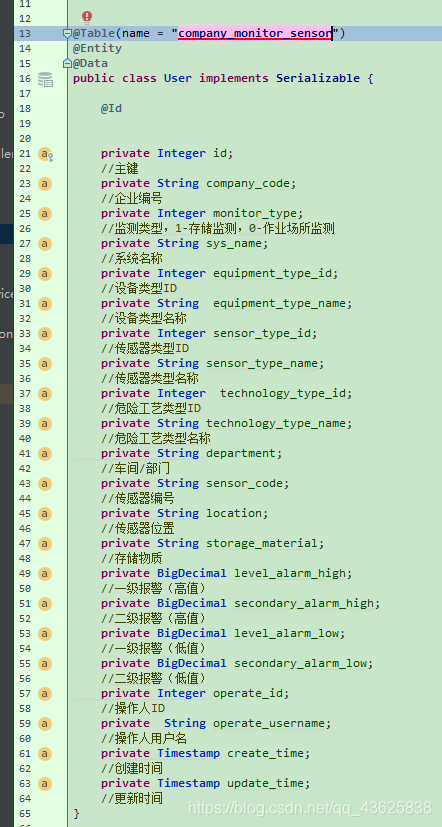Click the company_monitor_sensor table name string
442x827 pixels.
coord(255,34)
